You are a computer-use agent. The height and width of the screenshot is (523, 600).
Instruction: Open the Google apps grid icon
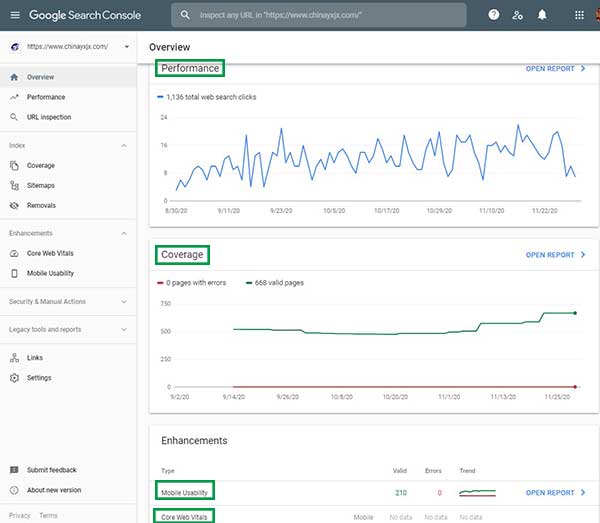tap(579, 15)
